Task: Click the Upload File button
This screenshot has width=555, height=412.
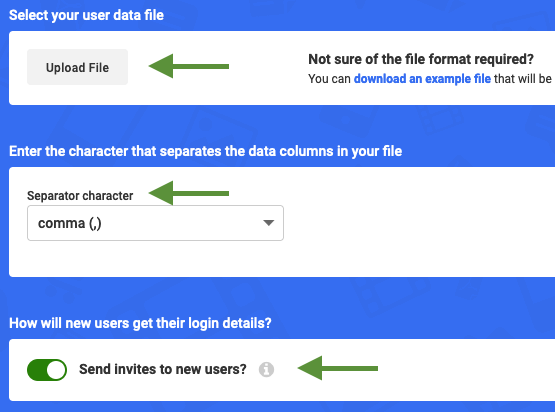Action: tap(77, 67)
